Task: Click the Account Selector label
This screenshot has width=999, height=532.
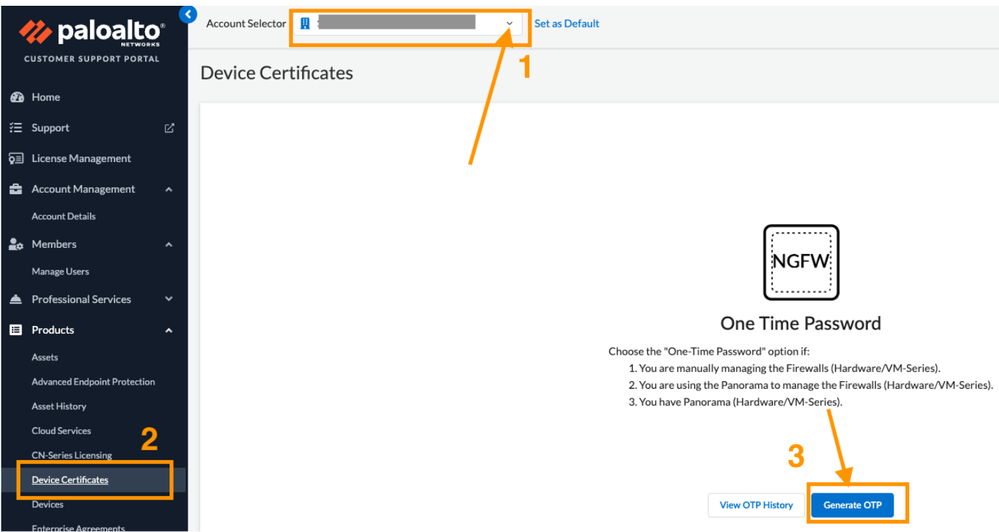Action: coord(246,24)
